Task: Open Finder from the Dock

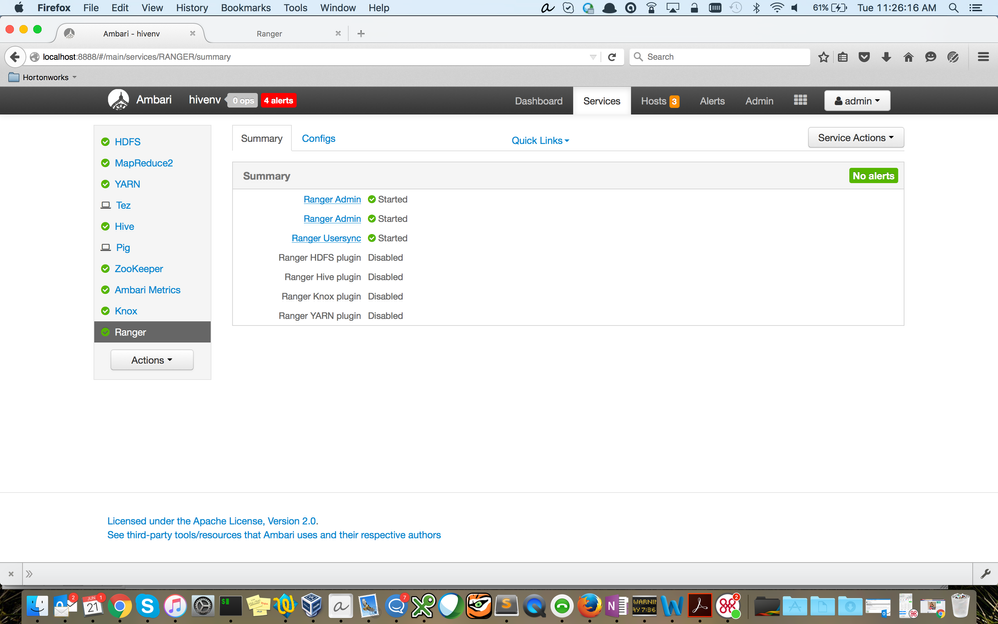Action: coord(38,606)
